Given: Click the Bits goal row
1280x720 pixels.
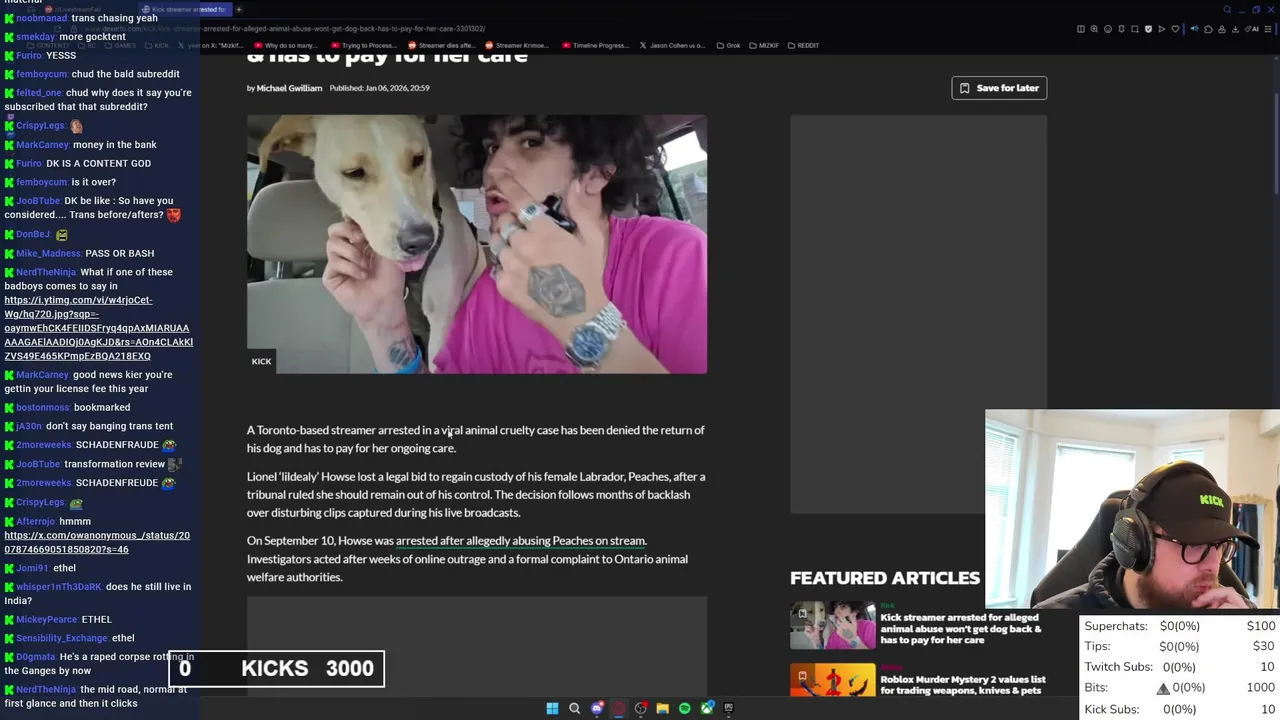Looking at the screenshot, I should [1180, 688].
